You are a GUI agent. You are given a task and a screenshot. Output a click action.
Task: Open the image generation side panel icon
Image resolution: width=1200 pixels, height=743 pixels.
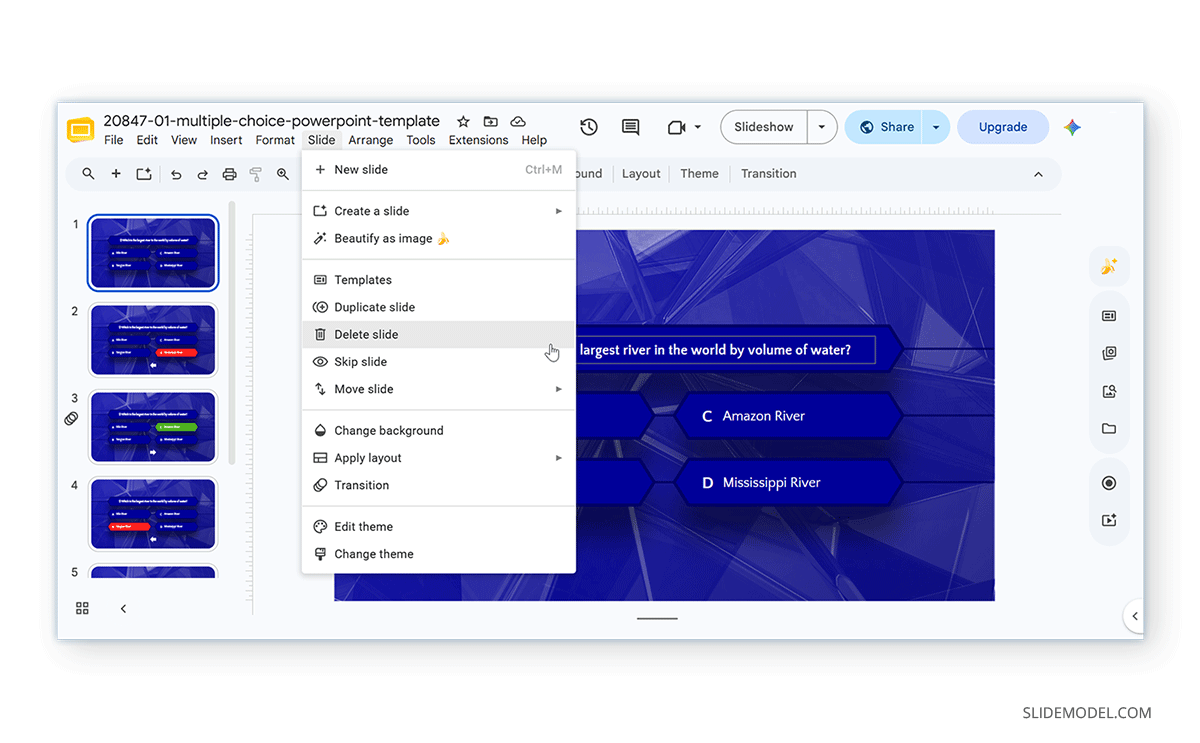pyautogui.click(x=1109, y=391)
